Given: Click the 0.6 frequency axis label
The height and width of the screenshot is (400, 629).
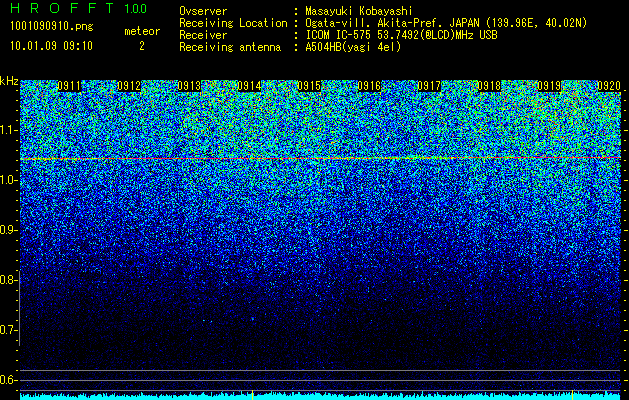Looking at the screenshot, I should [x=9, y=380].
